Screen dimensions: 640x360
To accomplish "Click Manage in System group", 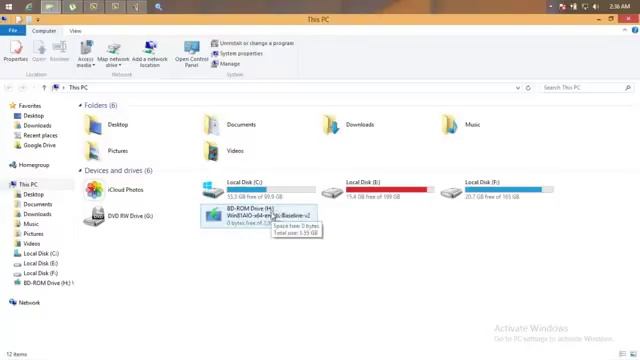I will pyautogui.click(x=226, y=64).
